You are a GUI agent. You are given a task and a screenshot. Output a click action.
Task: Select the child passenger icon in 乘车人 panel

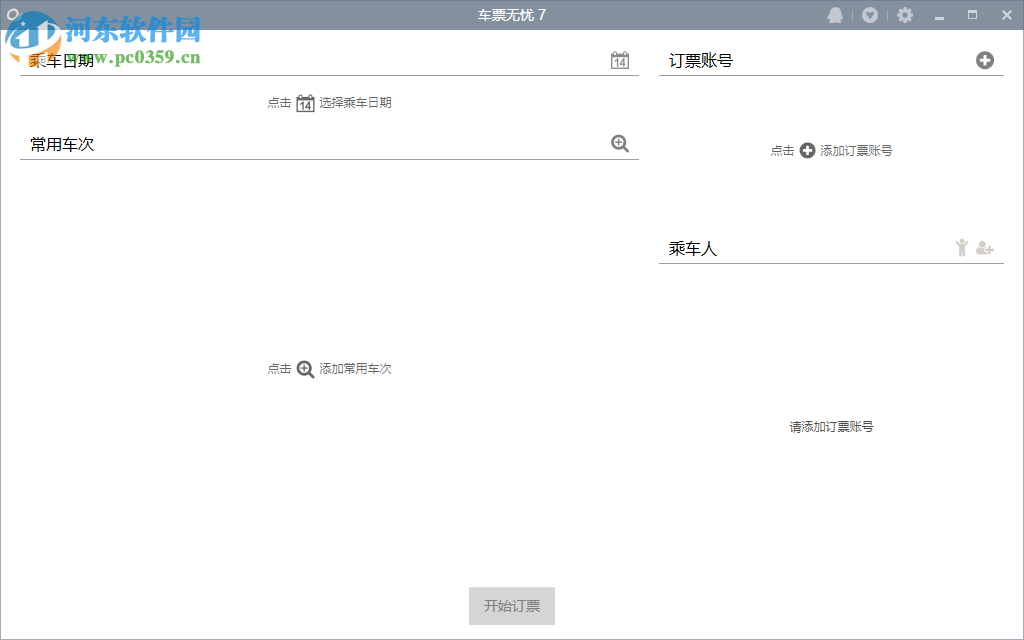[x=961, y=247]
